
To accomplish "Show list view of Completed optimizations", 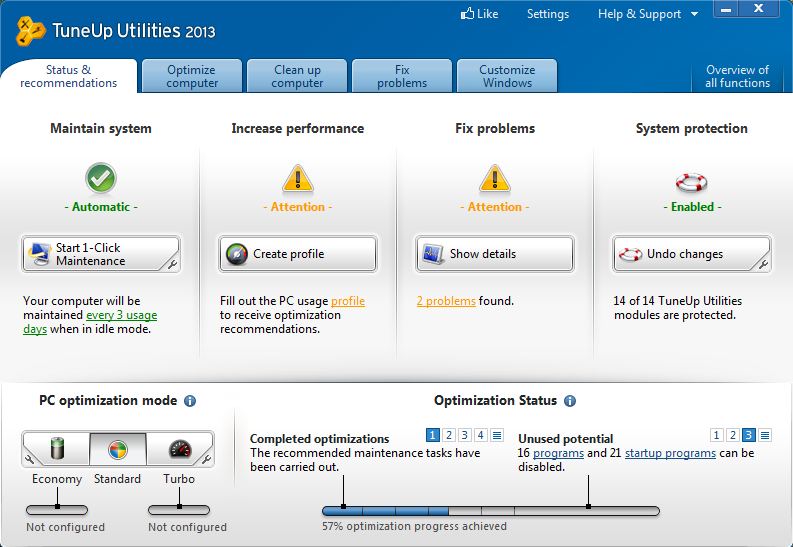I will pyautogui.click(x=497, y=435).
